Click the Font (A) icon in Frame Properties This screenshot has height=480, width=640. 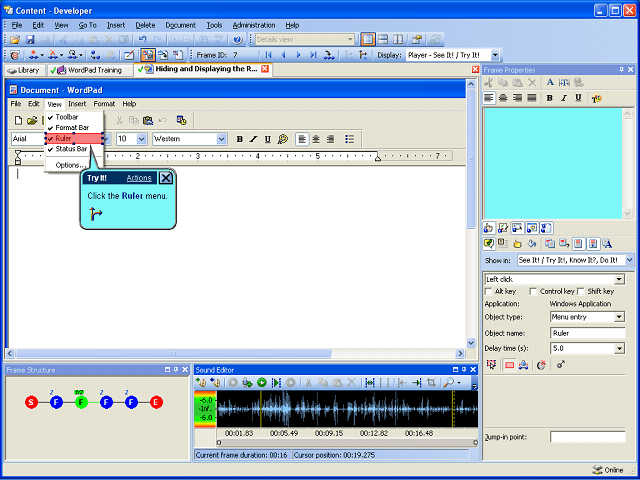[550, 82]
